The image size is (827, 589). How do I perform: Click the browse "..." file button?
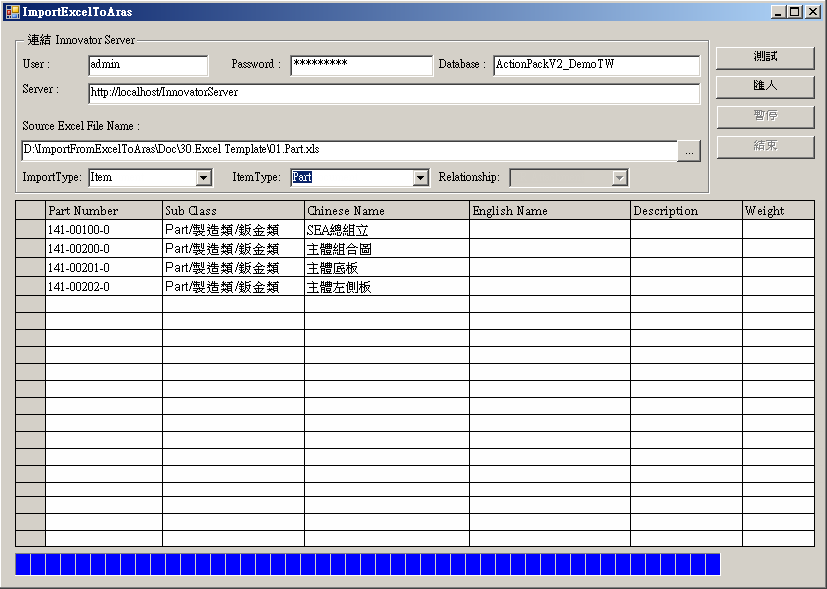[689, 151]
